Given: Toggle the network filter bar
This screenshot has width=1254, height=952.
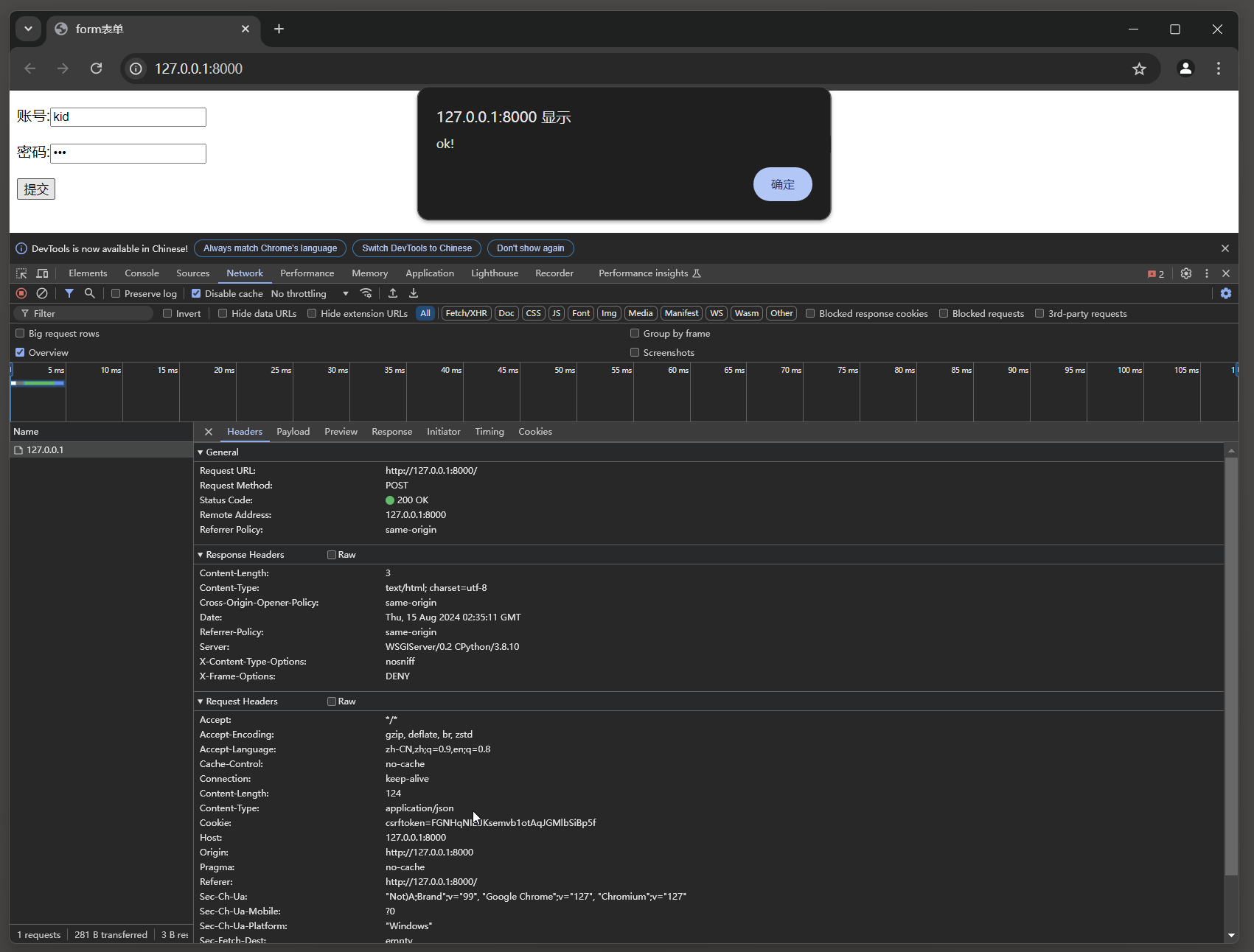Looking at the screenshot, I should [x=69, y=293].
